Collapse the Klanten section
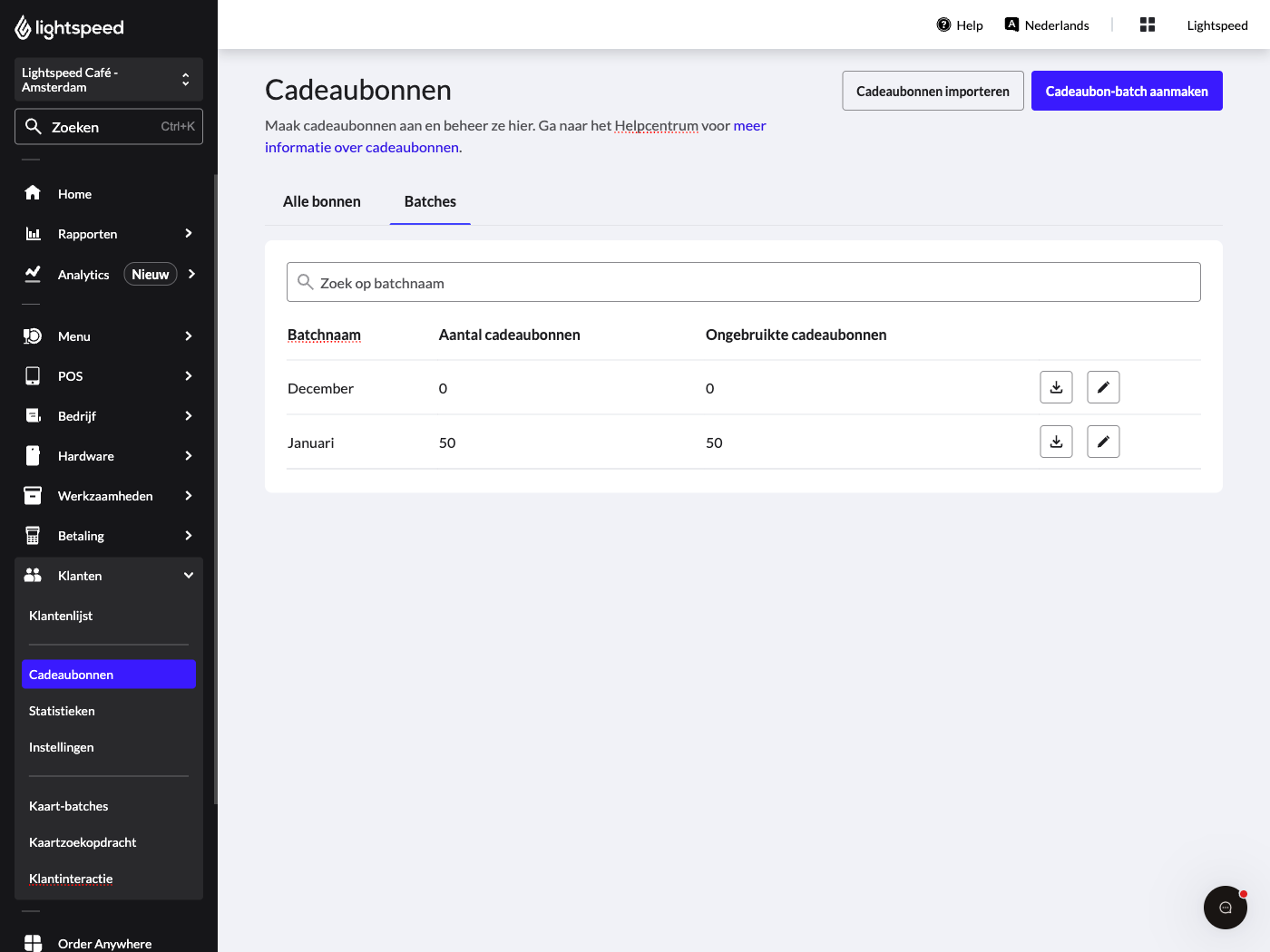Viewport: 1270px width, 952px height. click(x=109, y=575)
